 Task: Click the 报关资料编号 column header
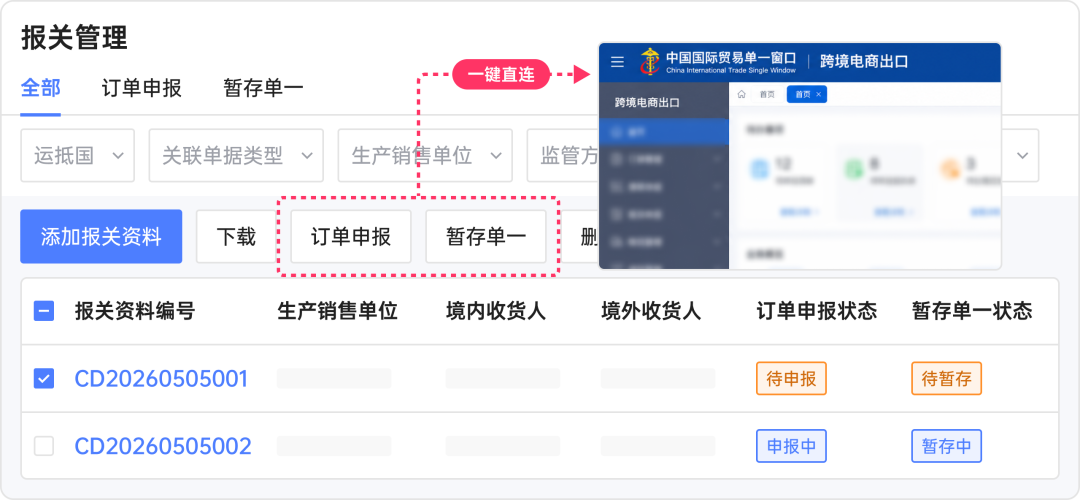pos(135,311)
